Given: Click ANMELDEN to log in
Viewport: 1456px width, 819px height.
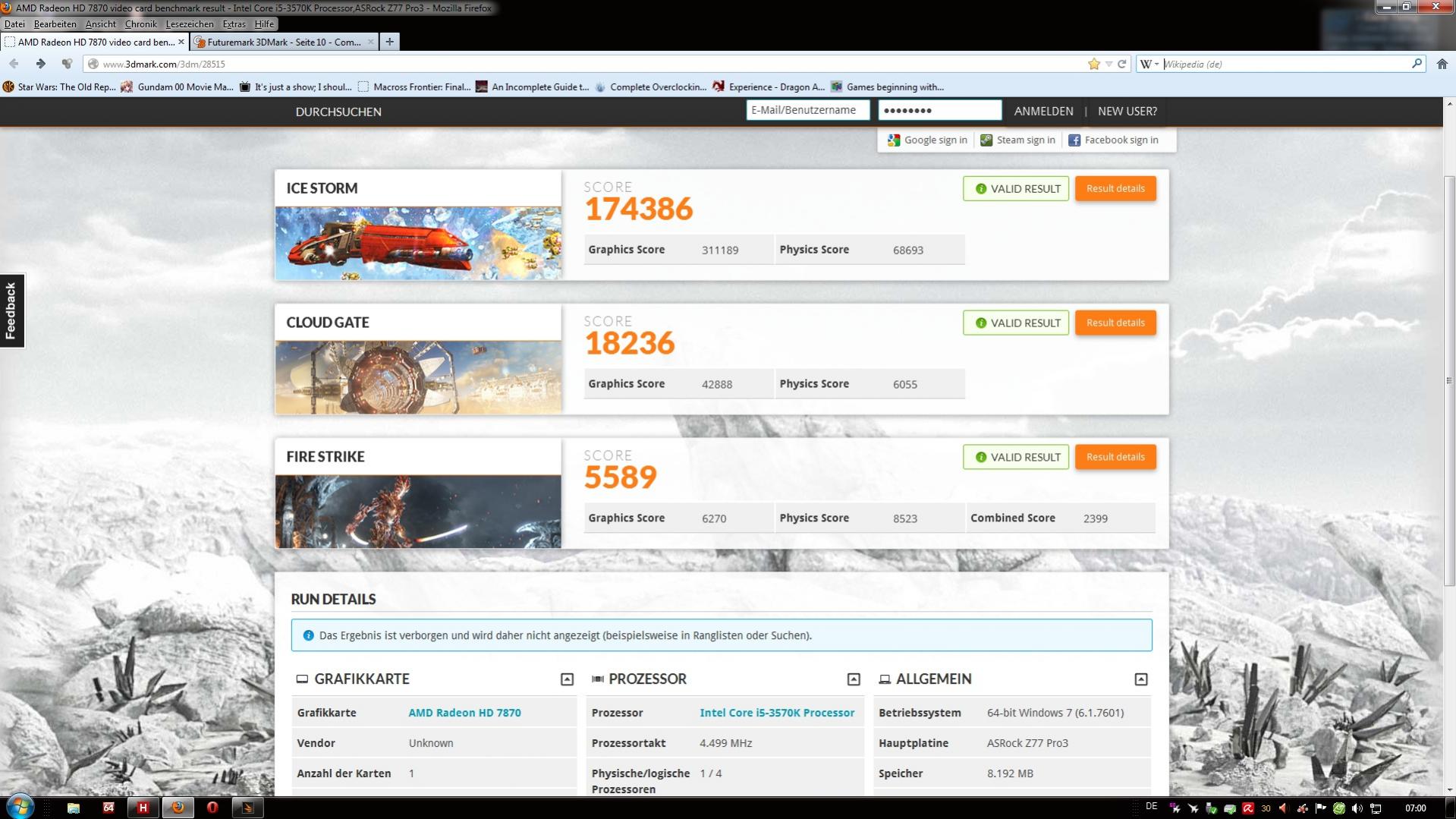Looking at the screenshot, I should [x=1043, y=112].
